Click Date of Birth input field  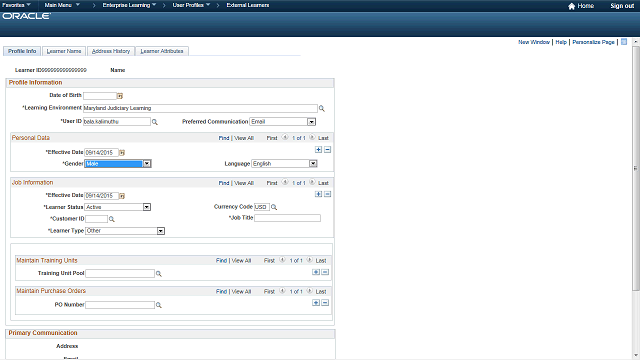[x=100, y=96]
